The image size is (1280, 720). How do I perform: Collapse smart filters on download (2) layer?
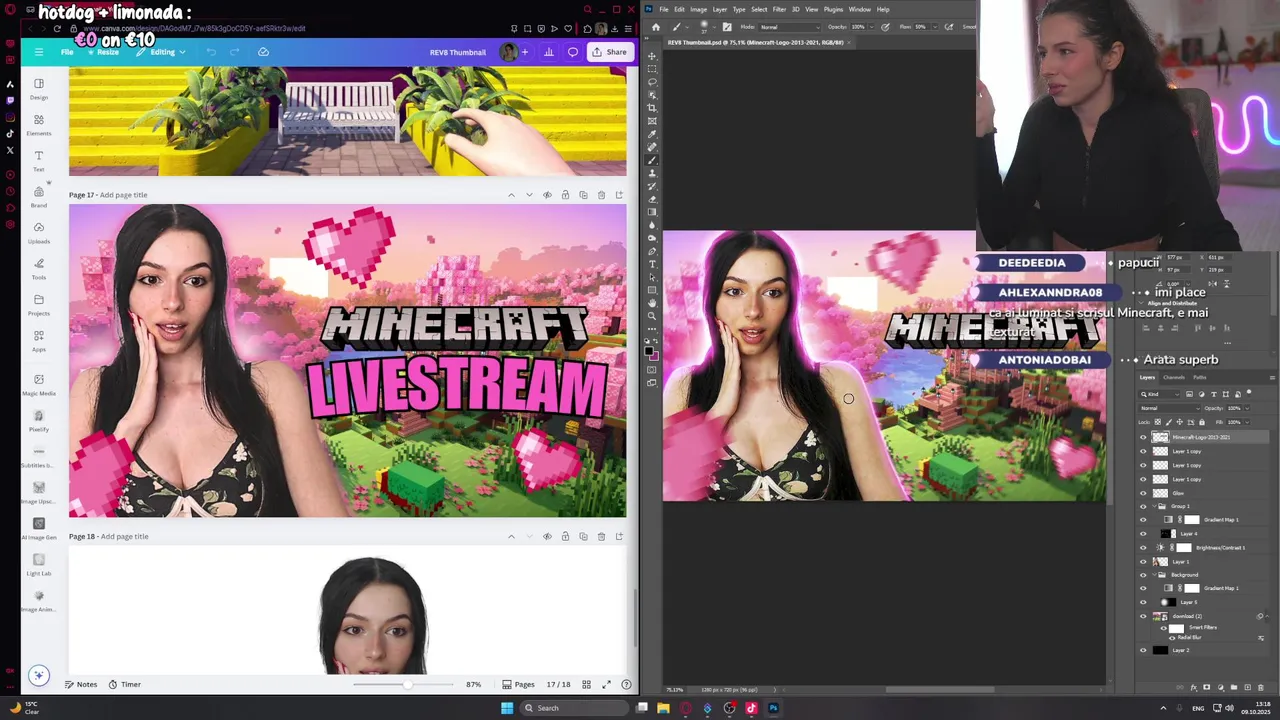point(1268,616)
